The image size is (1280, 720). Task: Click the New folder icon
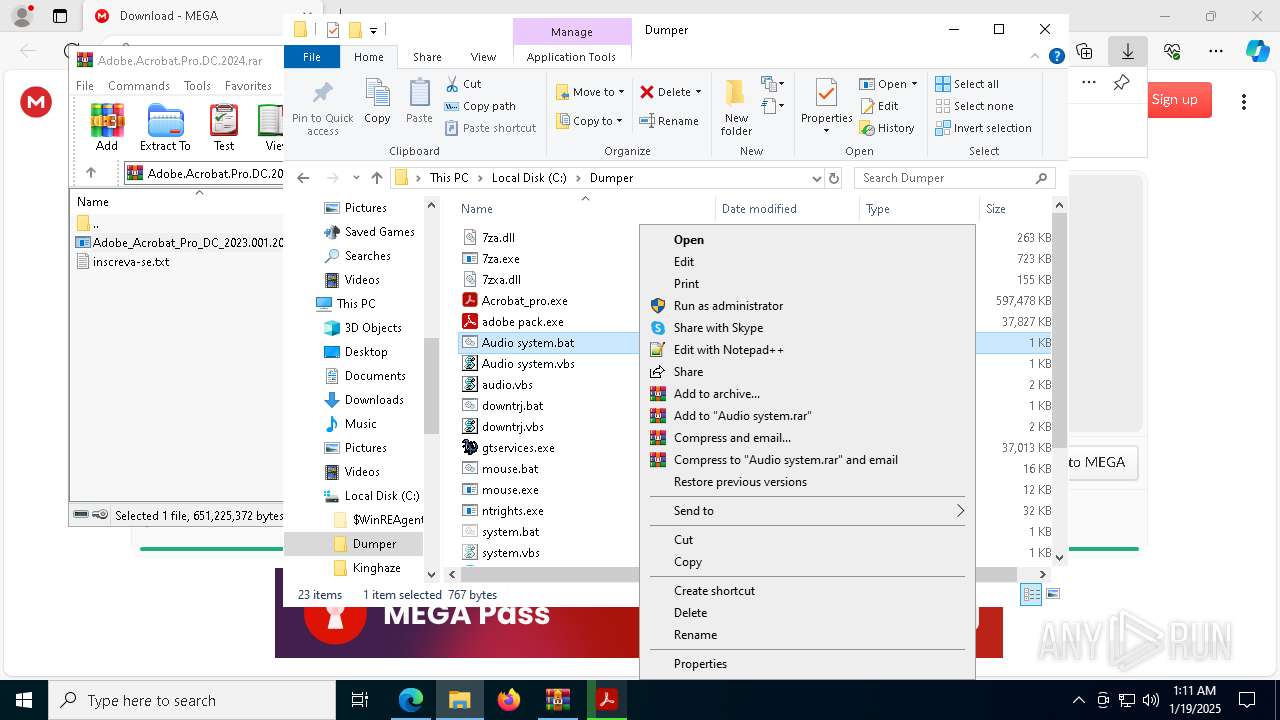click(x=736, y=108)
